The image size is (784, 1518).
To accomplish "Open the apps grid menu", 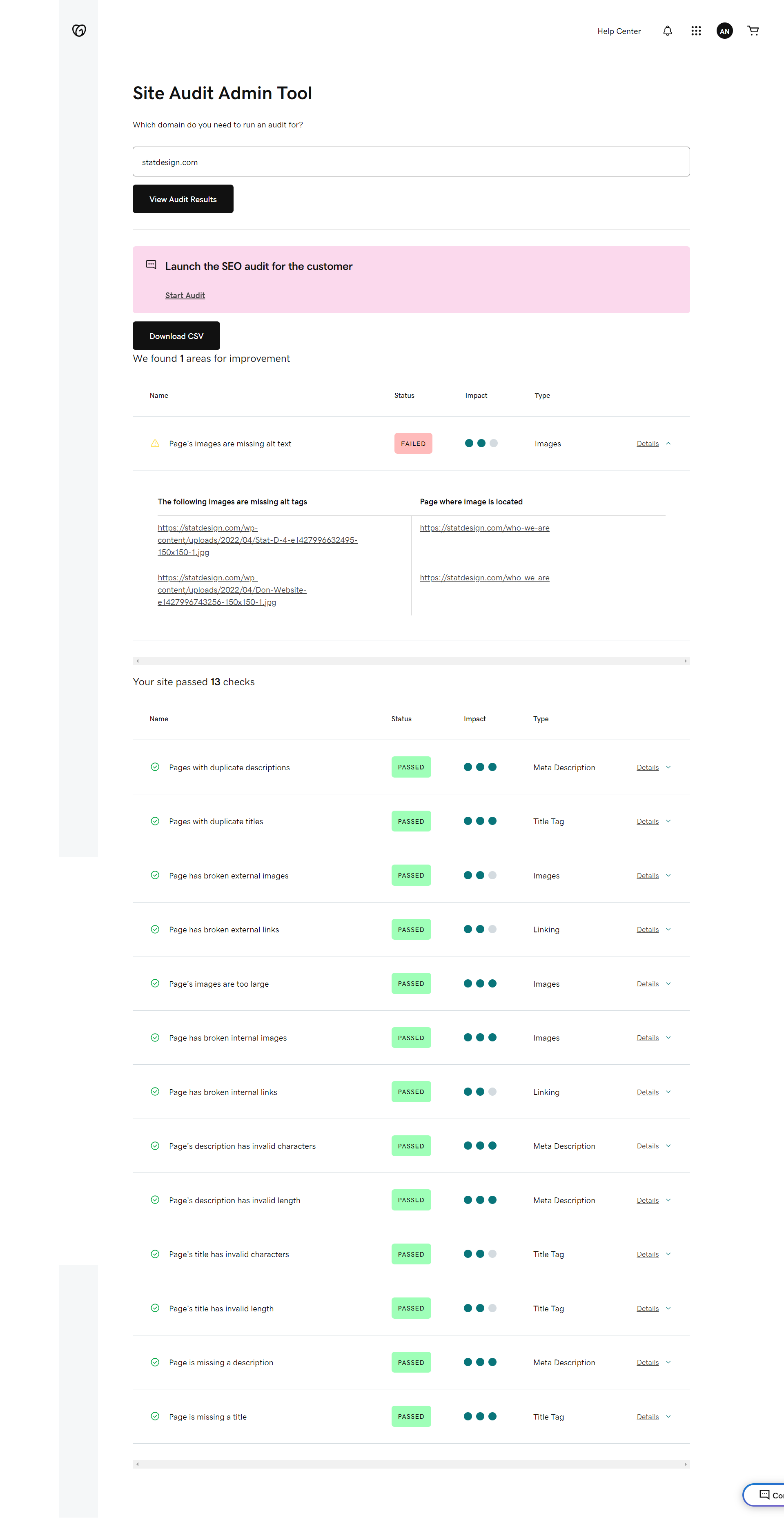I will [x=696, y=31].
